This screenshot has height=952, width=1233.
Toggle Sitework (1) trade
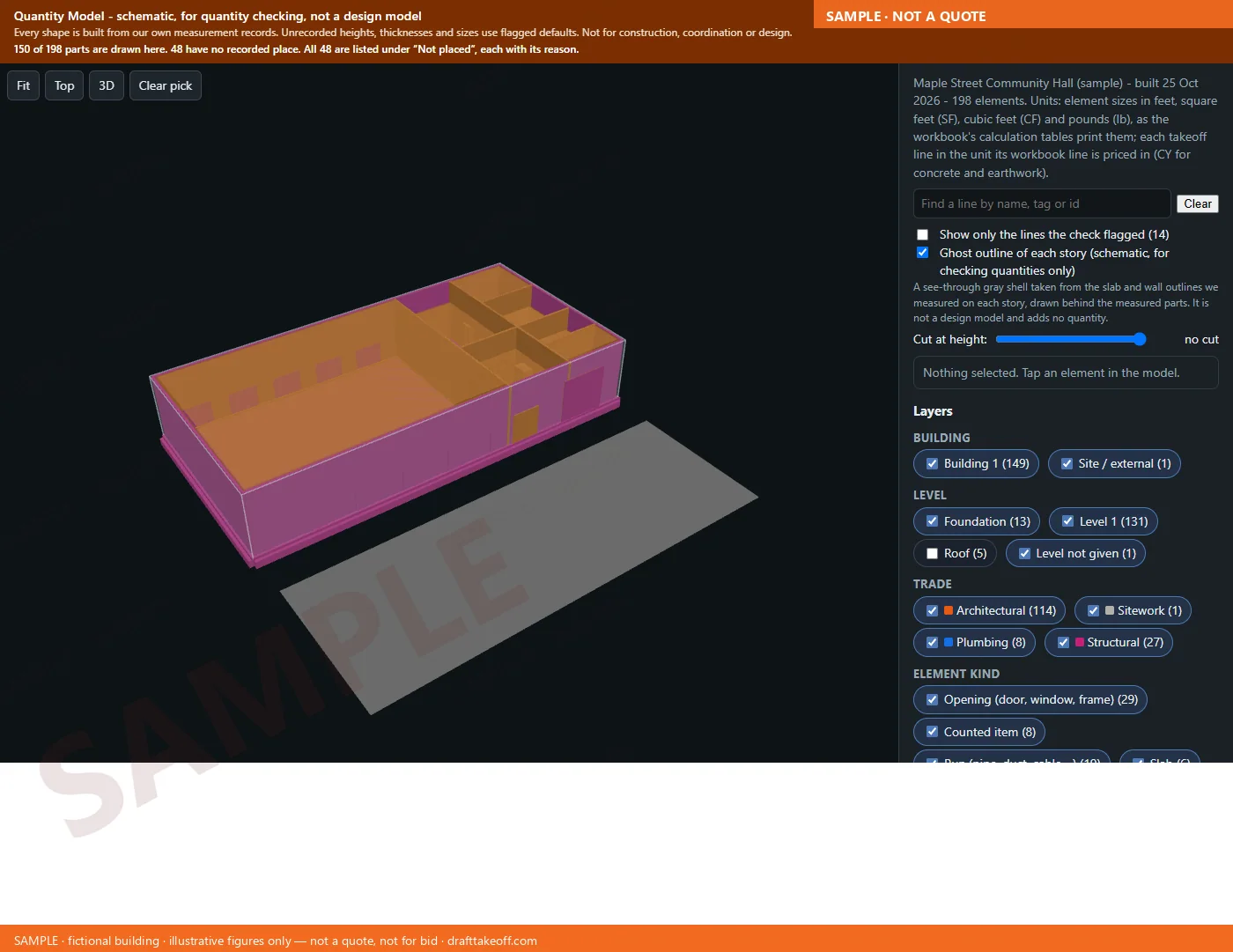pos(1133,610)
